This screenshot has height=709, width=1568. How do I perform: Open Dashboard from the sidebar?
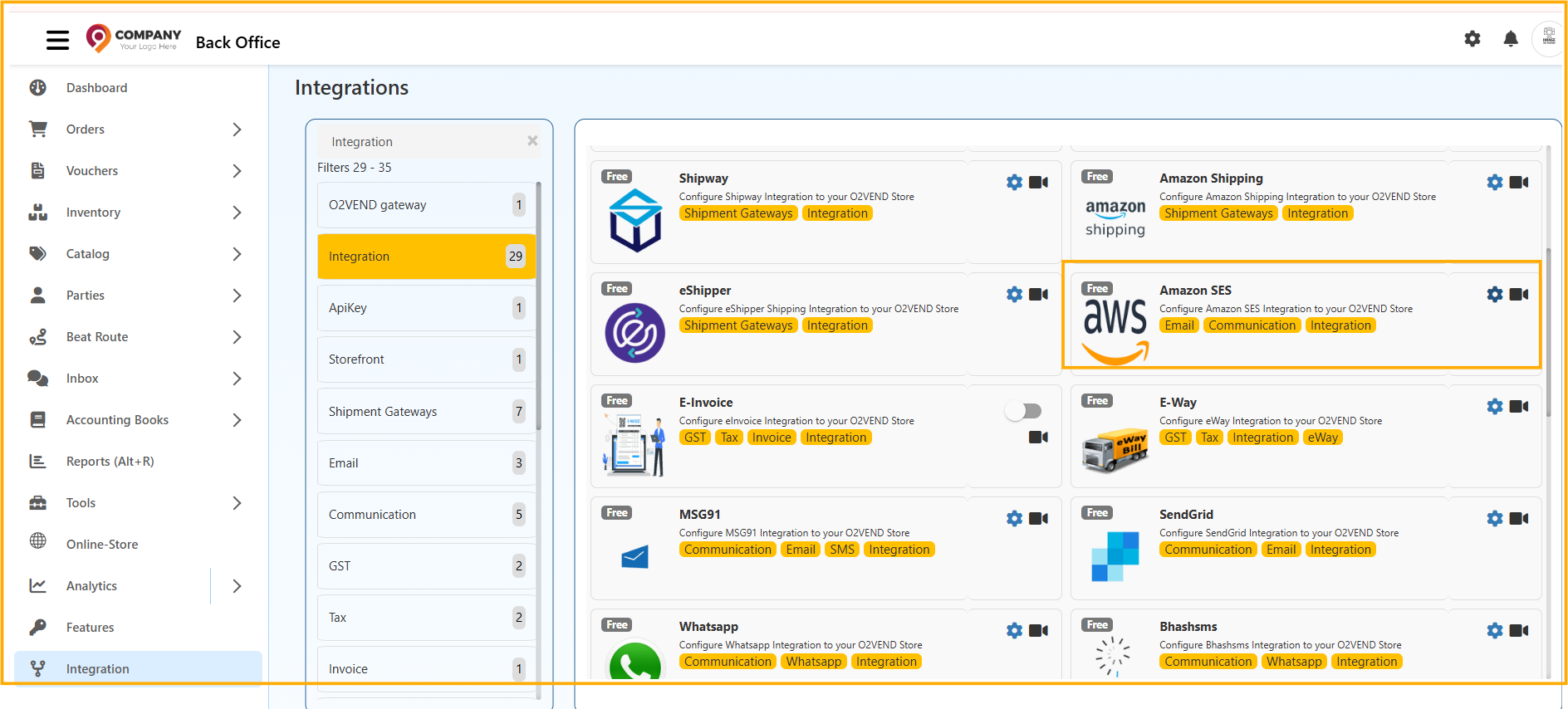click(x=96, y=88)
